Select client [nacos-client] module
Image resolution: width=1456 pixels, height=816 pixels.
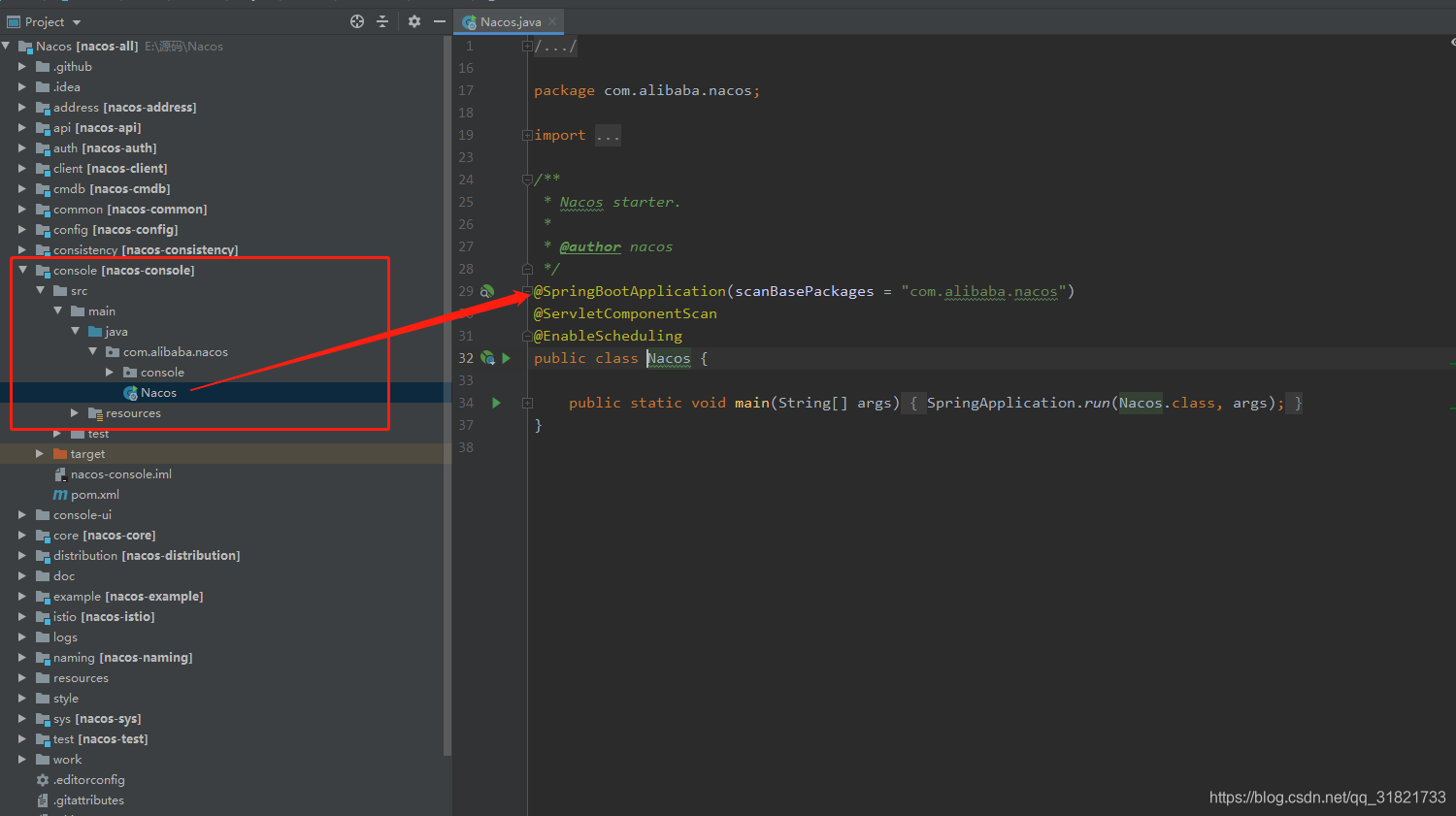[x=110, y=169]
